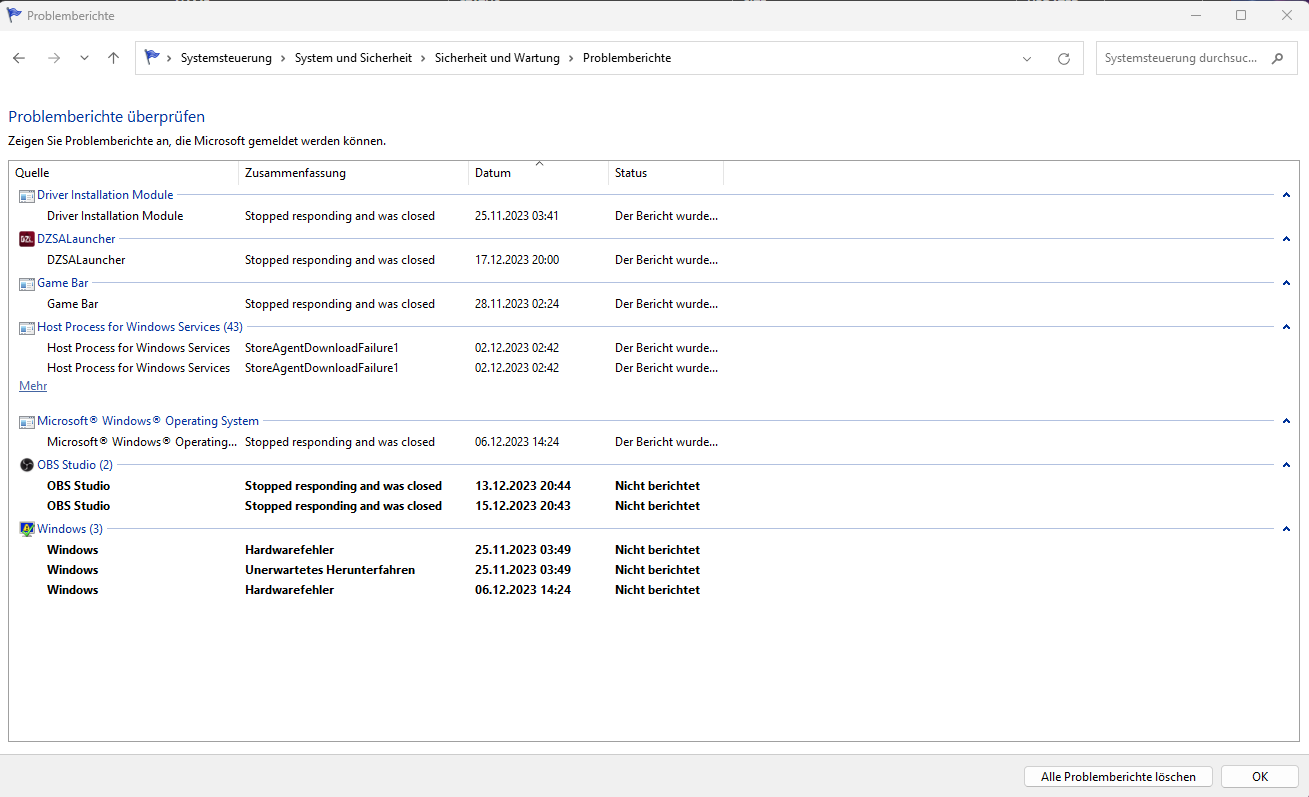The width and height of the screenshot is (1309, 797).
Task: Click the Driver Installation Module group icon
Action: 27,195
